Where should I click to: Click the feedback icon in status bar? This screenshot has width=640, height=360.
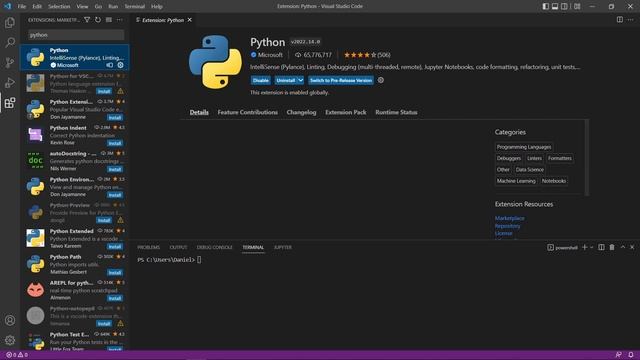click(618, 355)
